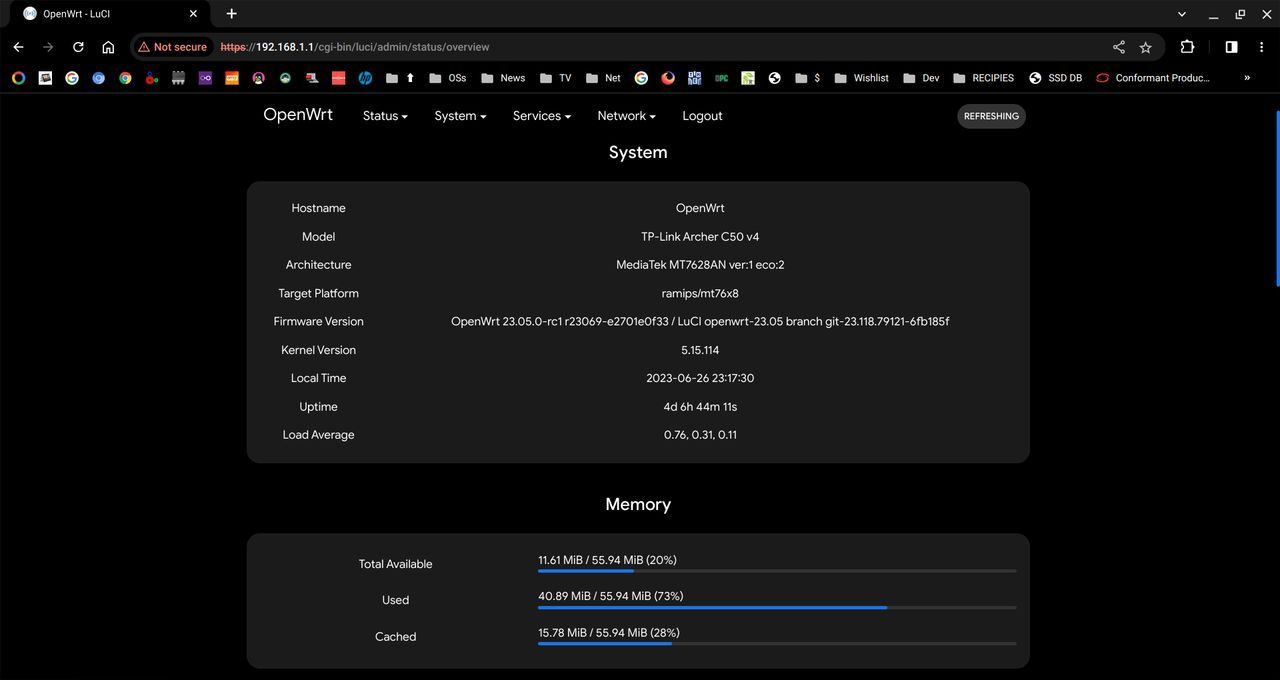This screenshot has height=680, width=1280.
Task: Select the load average 0.76, 0.31, 0.11
Action: pyautogui.click(x=700, y=435)
